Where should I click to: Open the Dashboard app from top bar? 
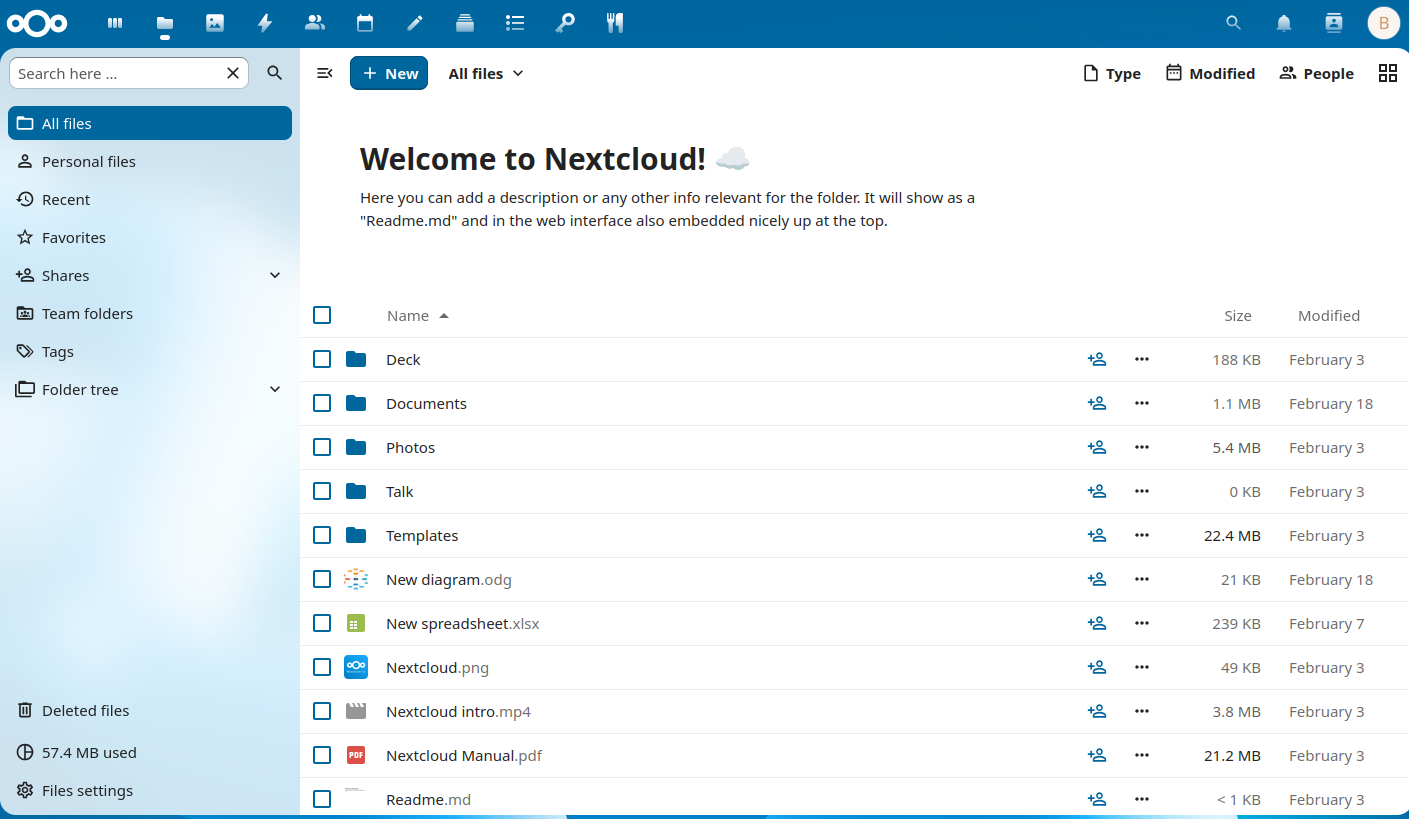(x=115, y=23)
